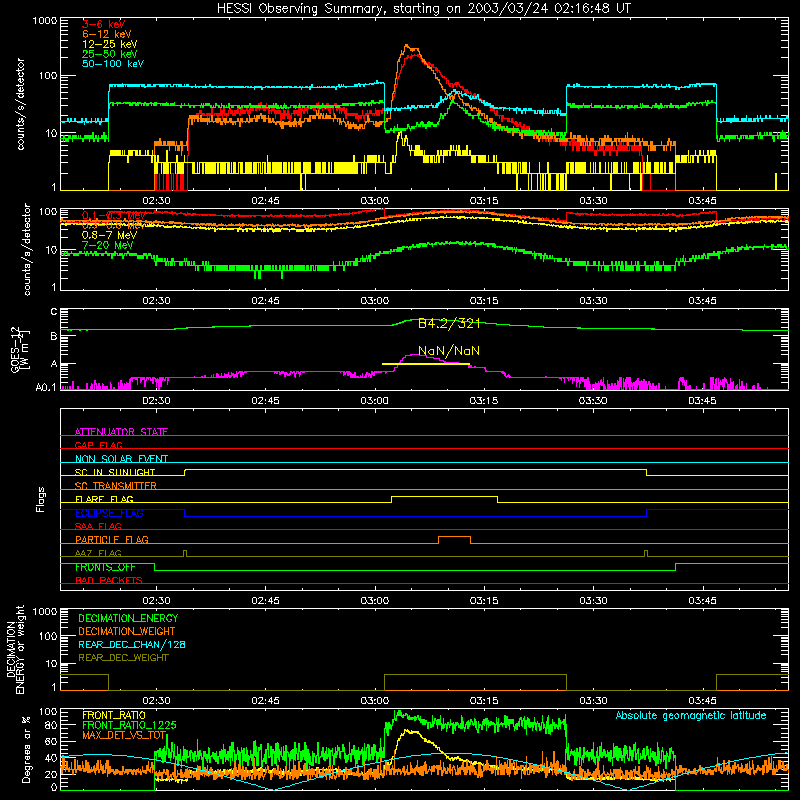This screenshot has width=800, height=800.
Task: Click the DECIMATION_ENERGY legend label
Action: pos(128,618)
